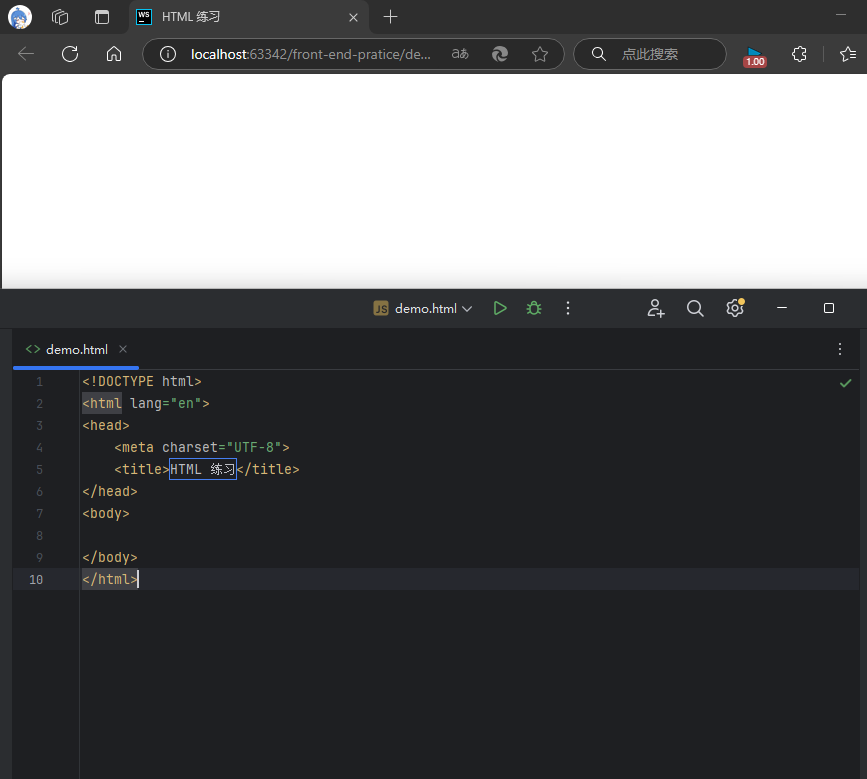Click the <body> opening tag
The width and height of the screenshot is (867, 779).
tap(106, 514)
